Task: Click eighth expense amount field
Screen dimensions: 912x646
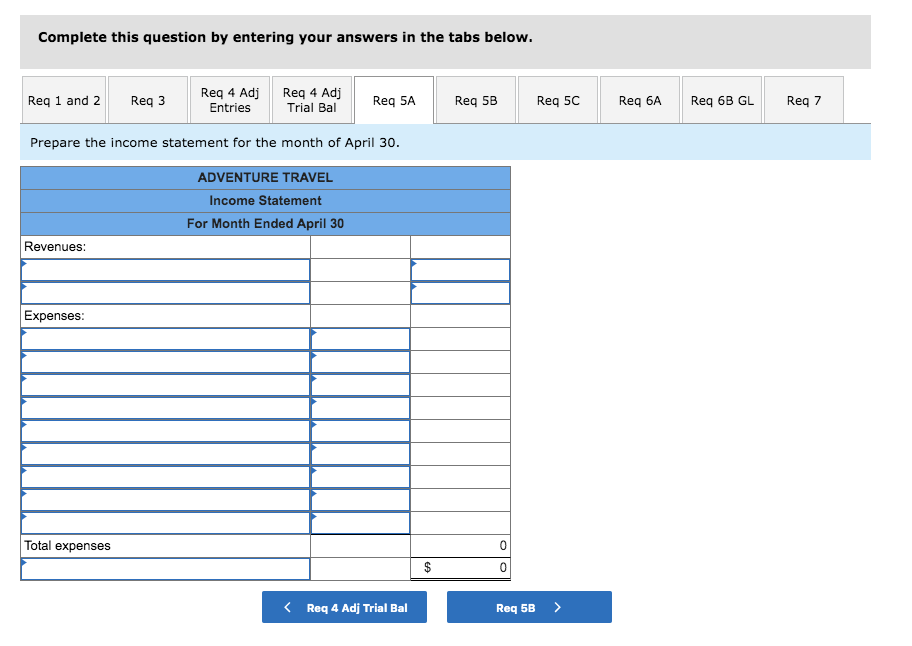Action: (360, 500)
